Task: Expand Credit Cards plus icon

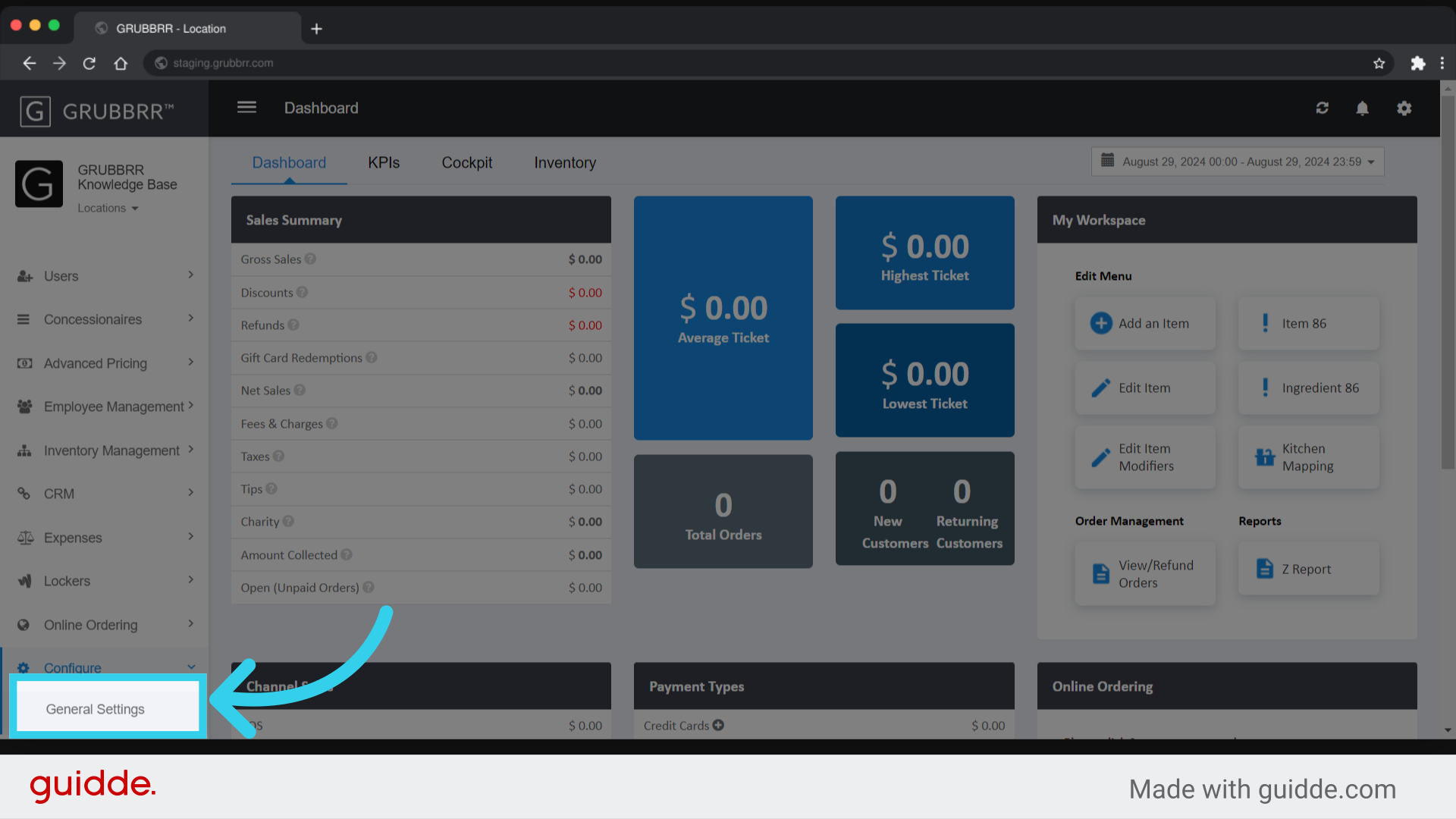Action: point(718,725)
